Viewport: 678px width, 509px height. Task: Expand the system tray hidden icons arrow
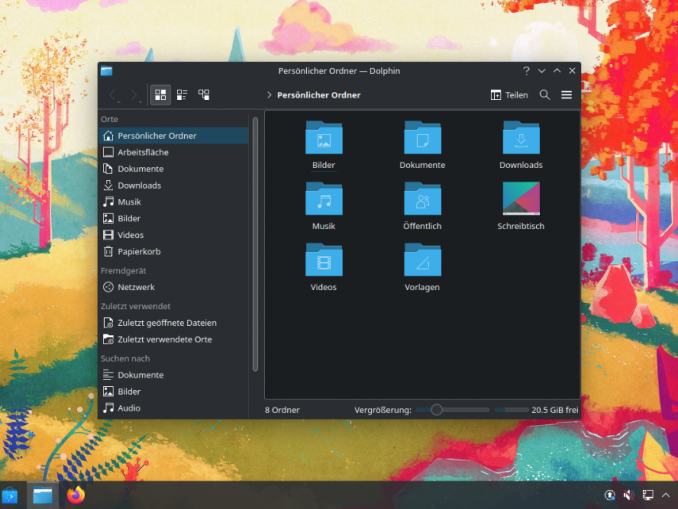[x=666, y=495]
